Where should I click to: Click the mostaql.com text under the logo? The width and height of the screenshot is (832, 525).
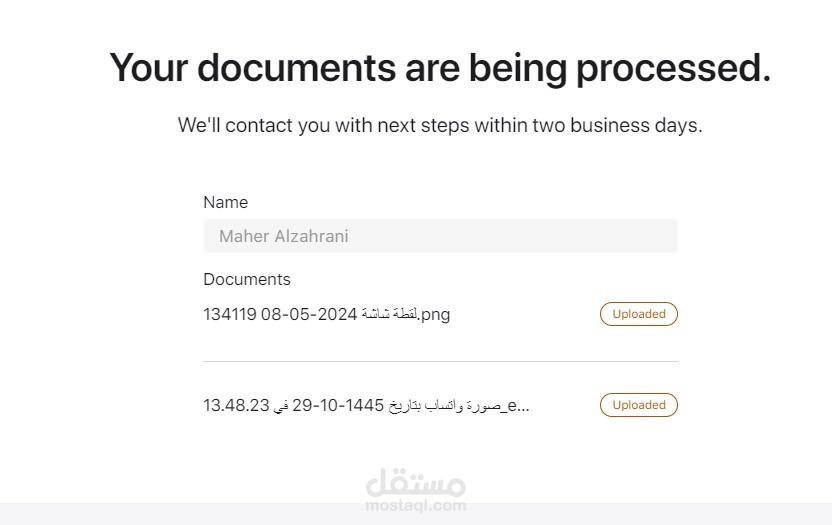click(416, 505)
